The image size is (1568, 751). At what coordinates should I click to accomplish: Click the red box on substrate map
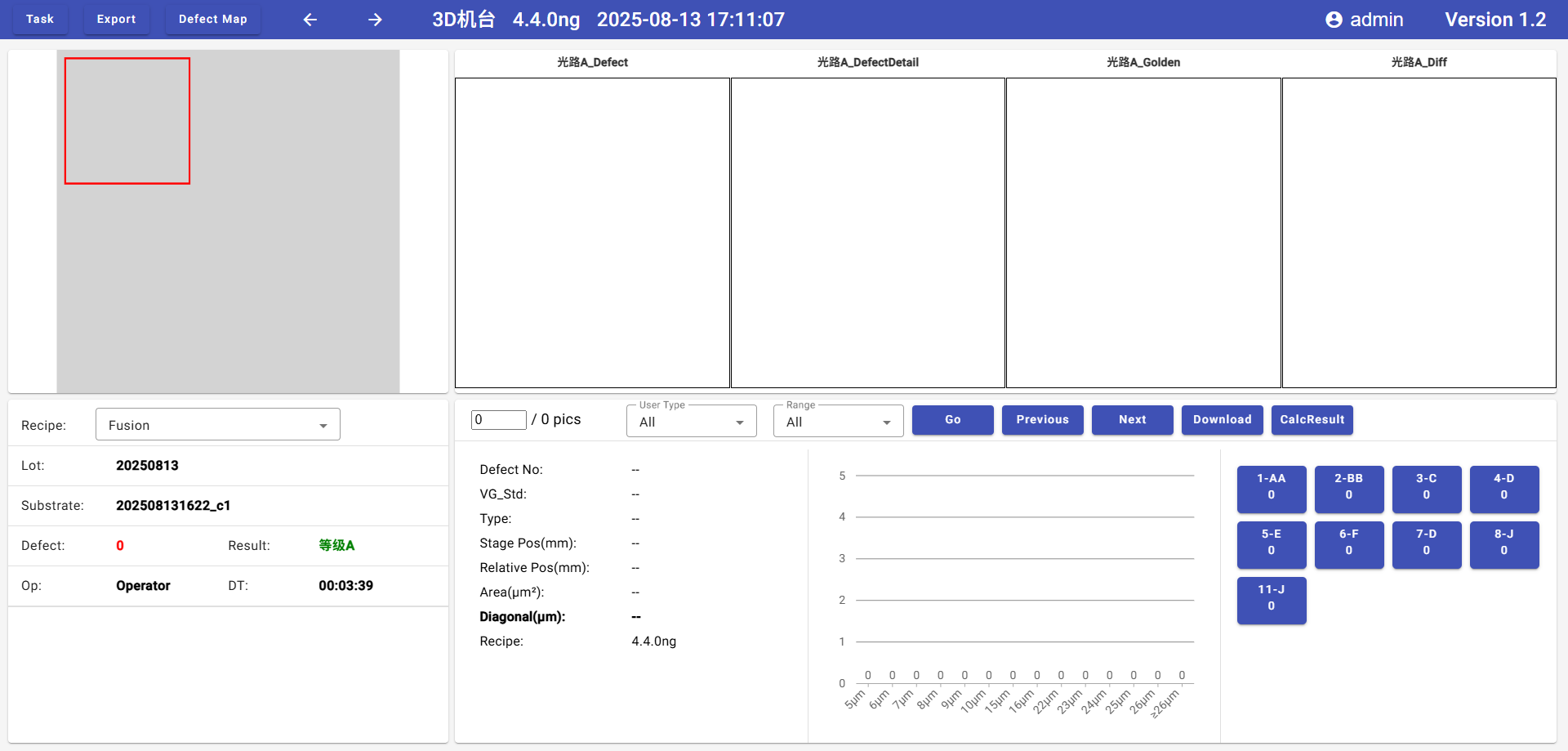[x=127, y=121]
